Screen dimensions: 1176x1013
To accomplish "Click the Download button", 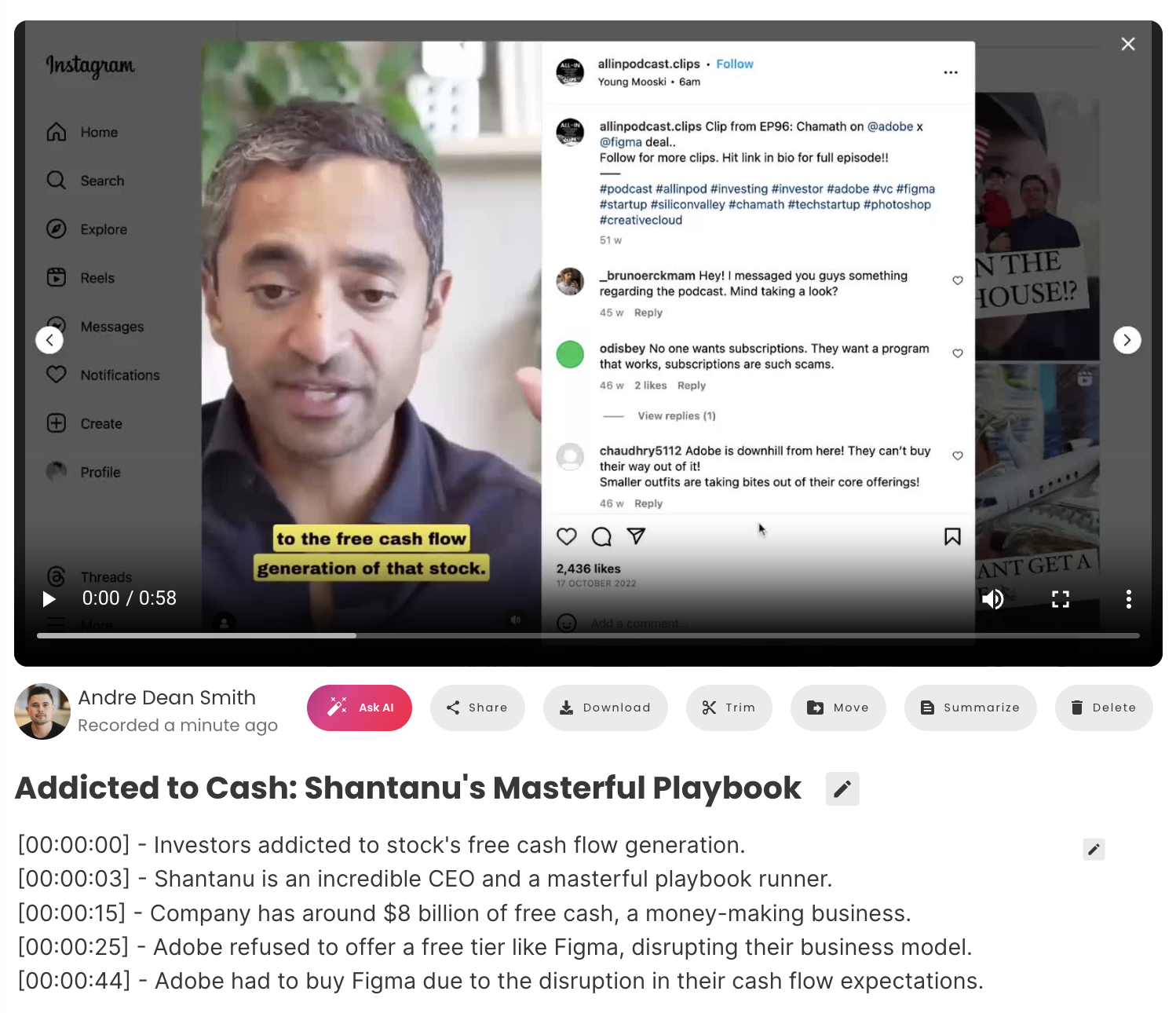I will click(x=605, y=708).
